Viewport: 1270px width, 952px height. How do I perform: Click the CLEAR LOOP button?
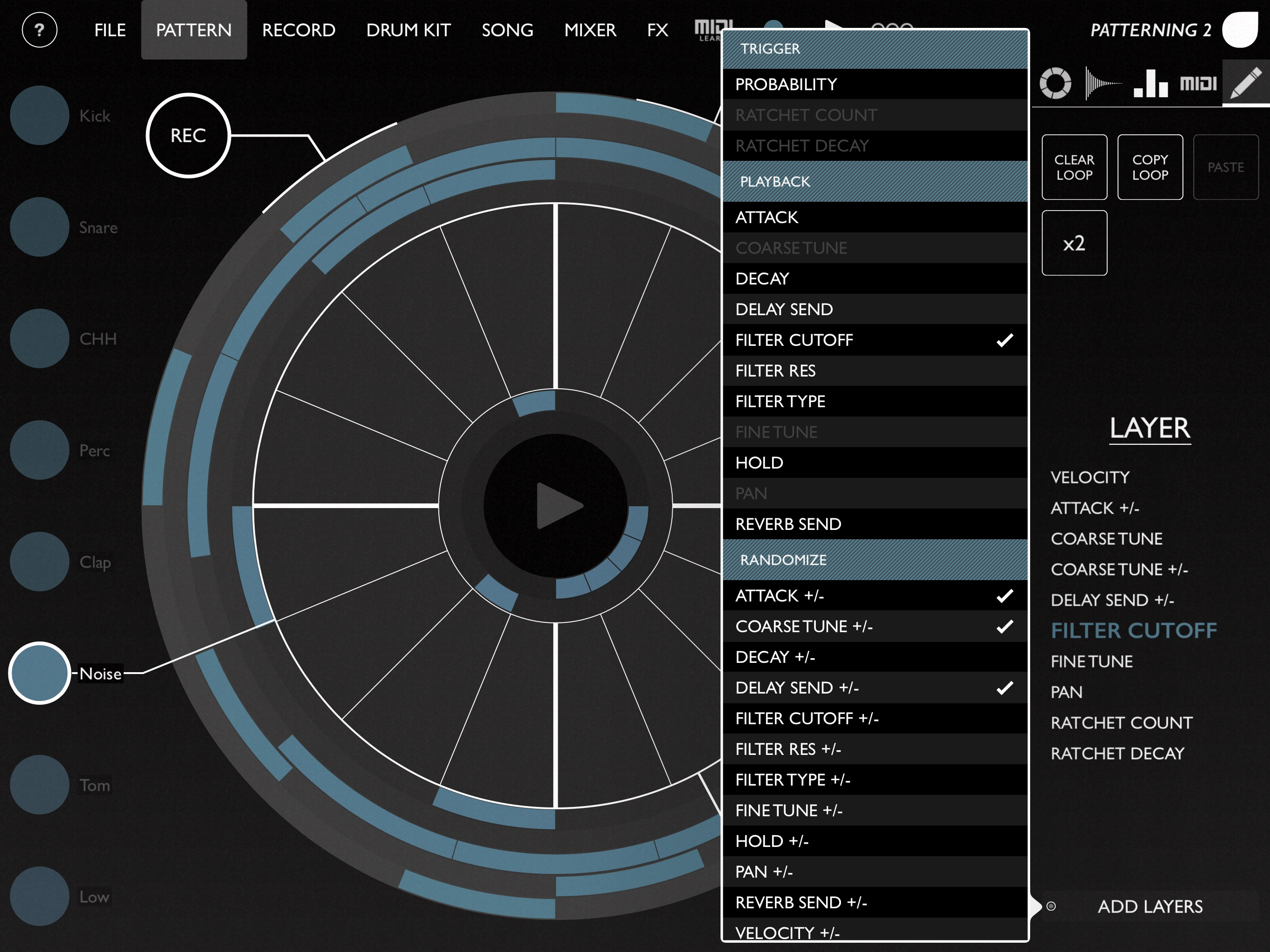(x=1074, y=167)
